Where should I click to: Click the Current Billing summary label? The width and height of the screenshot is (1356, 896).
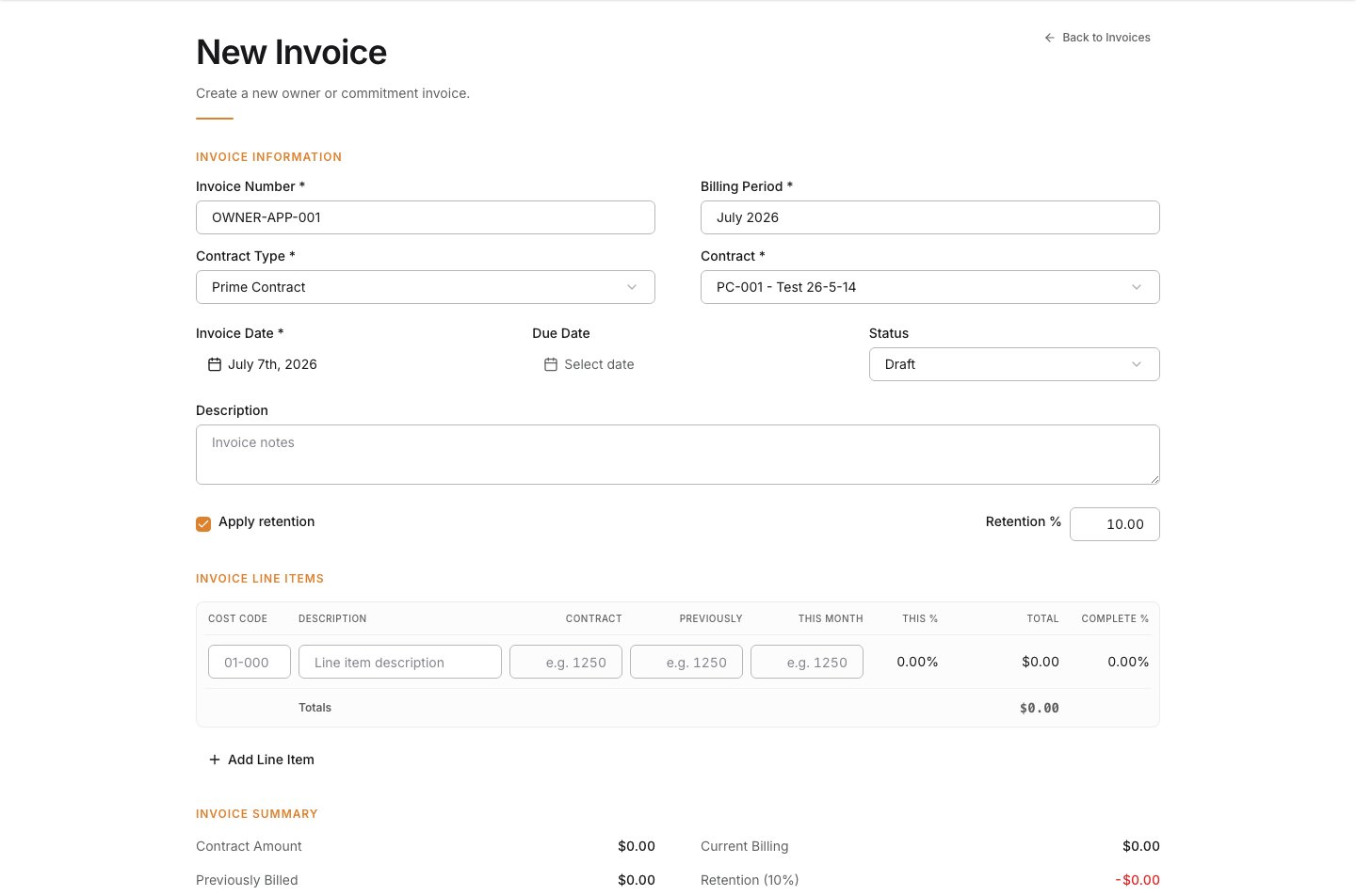point(744,846)
